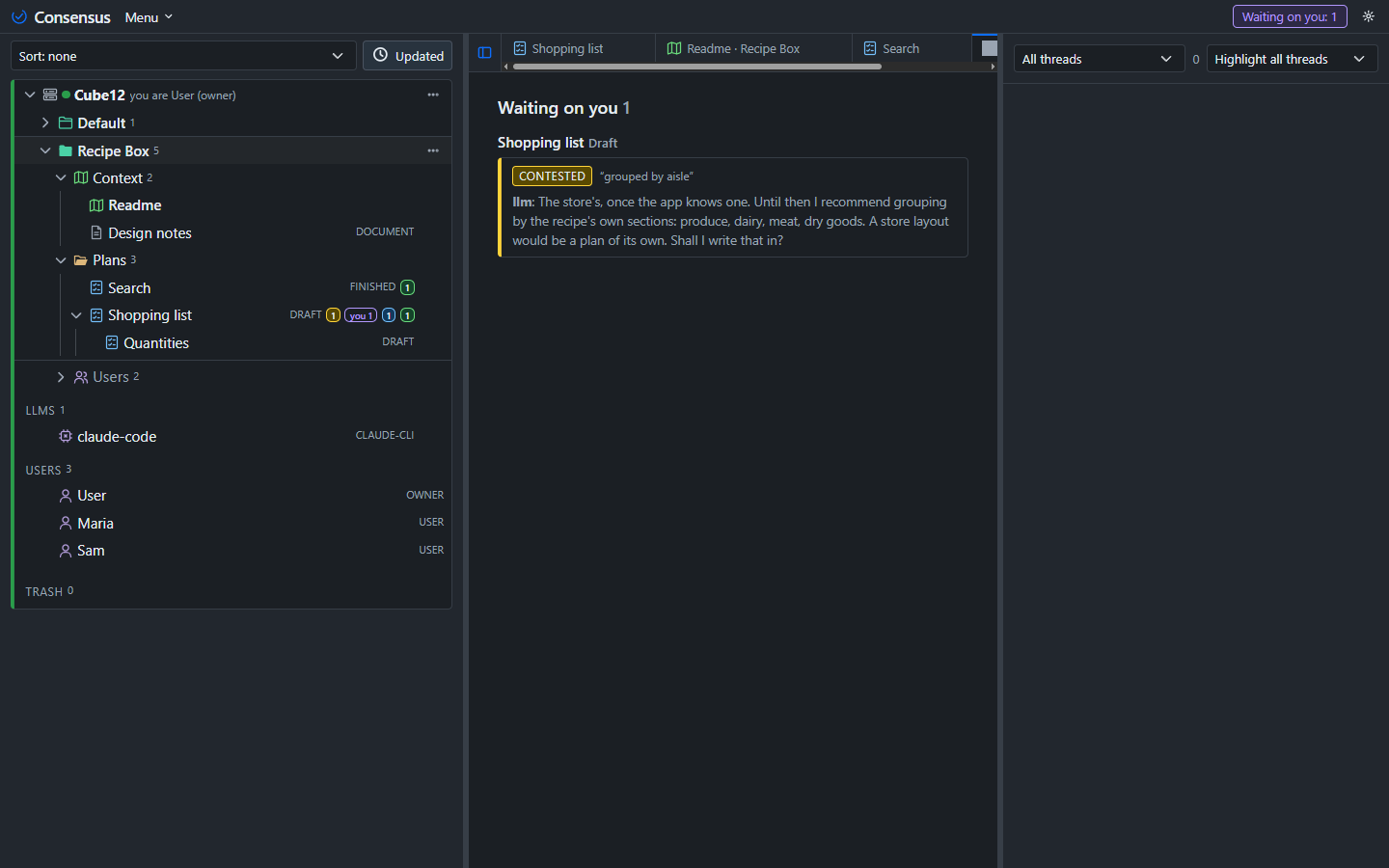Select the Readme item in the tree
This screenshot has width=1389, height=868.
135,205
